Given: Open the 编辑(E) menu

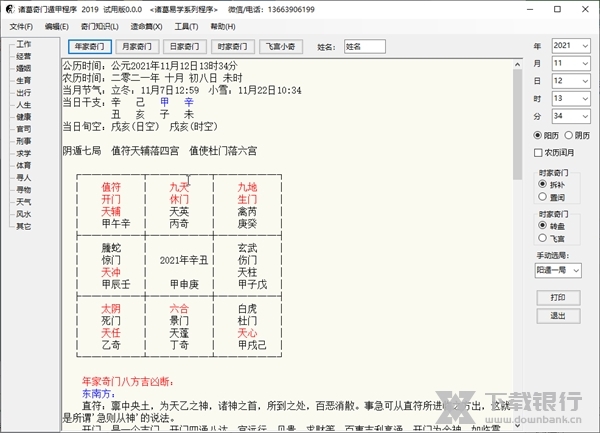Looking at the screenshot, I should (x=57, y=27).
